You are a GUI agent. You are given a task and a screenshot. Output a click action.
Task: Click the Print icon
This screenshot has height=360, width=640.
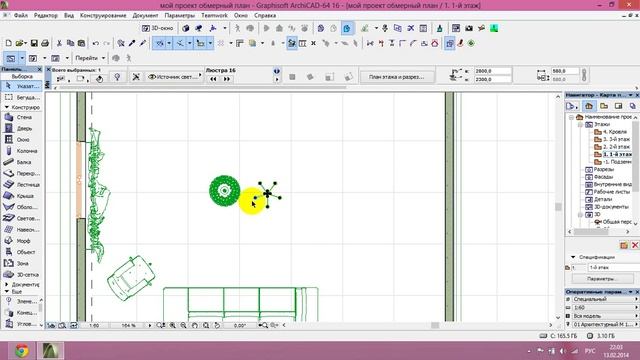(45, 43)
